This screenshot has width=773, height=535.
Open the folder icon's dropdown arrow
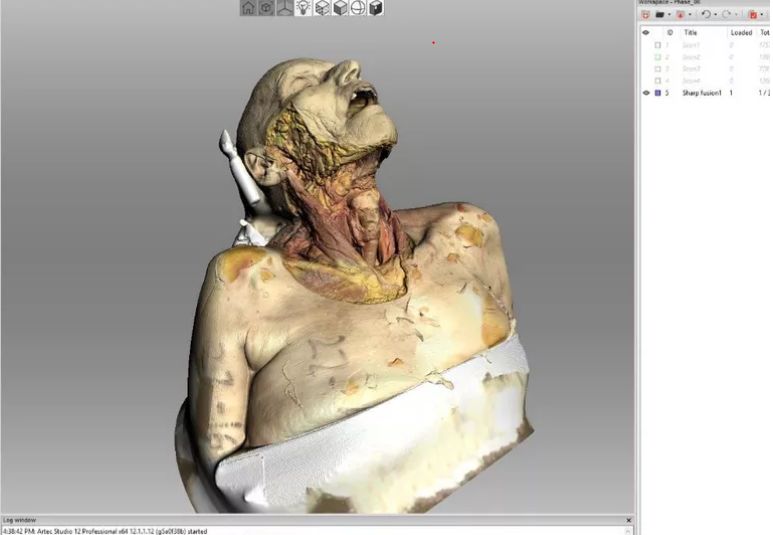pos(669,14)
